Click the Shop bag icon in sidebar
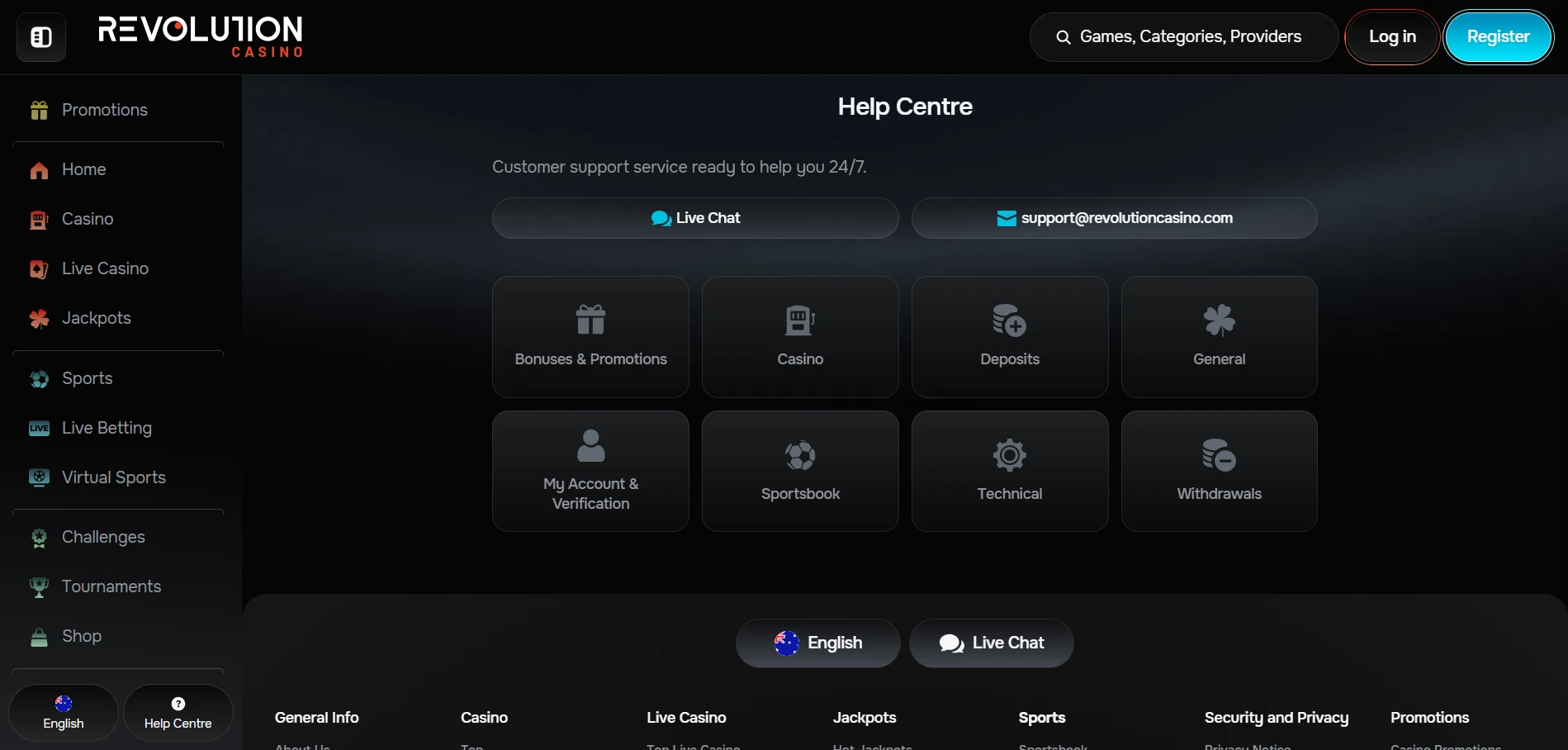The height and width of the screenshot is (750, 1568). click(x=39, y=637)
